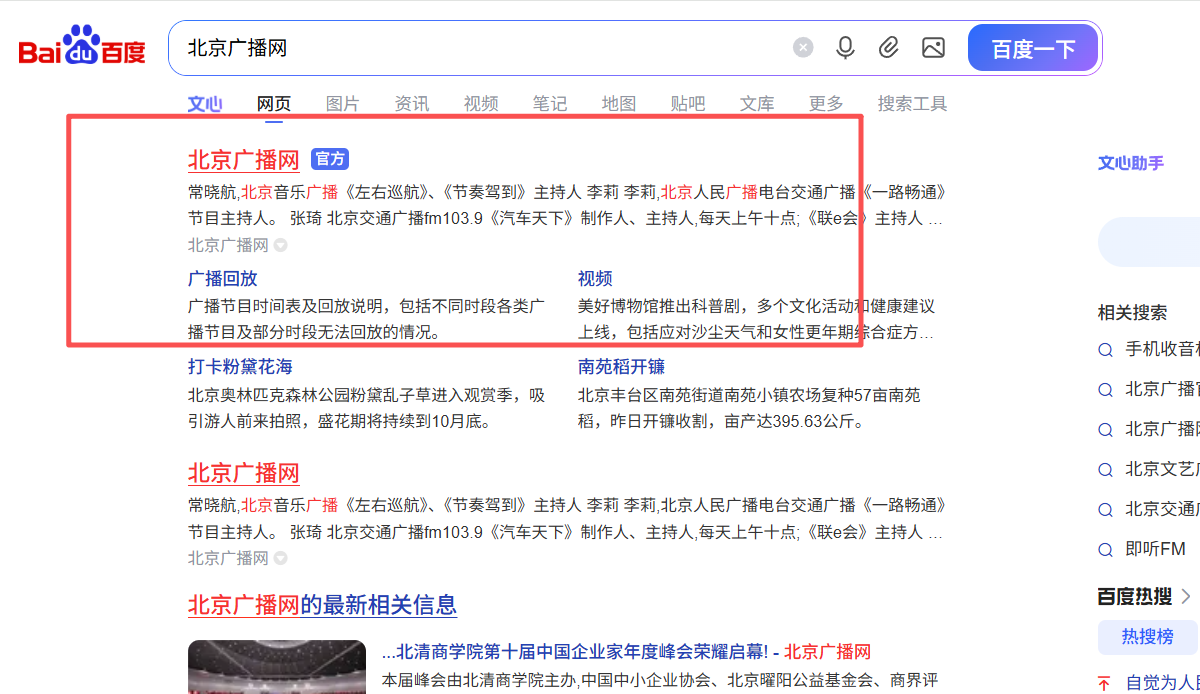Image resolution: width=1200 pixels, height=694 pixels.
Task: Click the paperclip attachment icon
Action: (889, 47)
